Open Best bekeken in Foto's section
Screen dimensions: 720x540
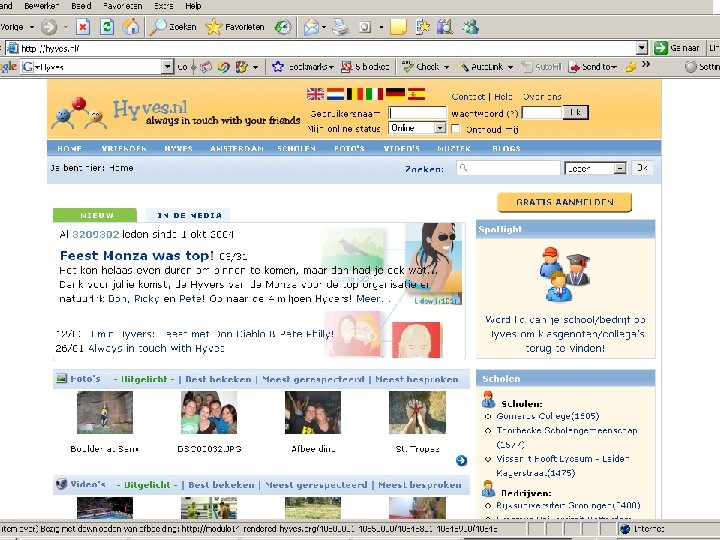(218, 379)
